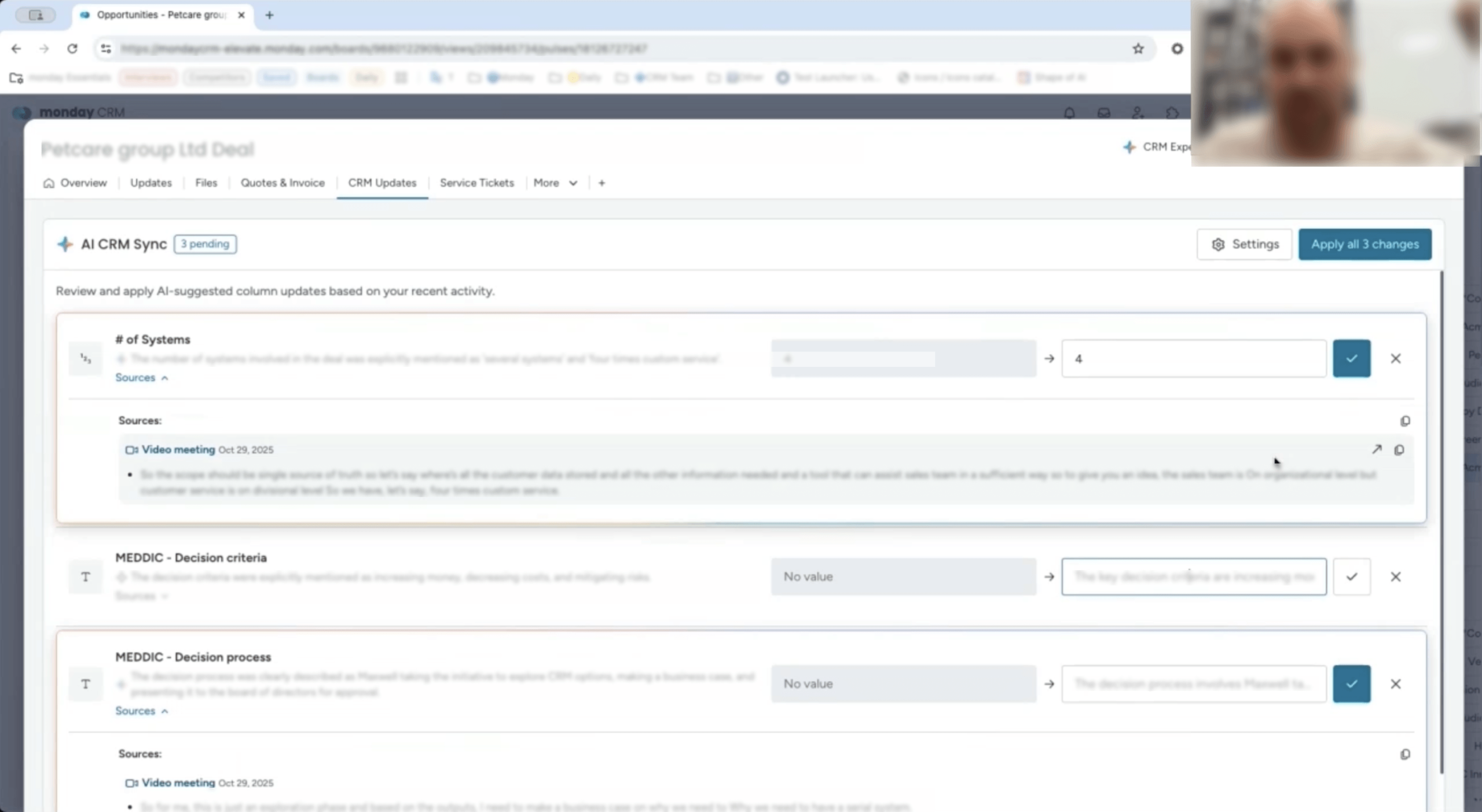The width and height of the screenshot is (1482, 812).
Task: Select the Opportunities - Petcare group browser tab
Action: click(x=162, y=15)
